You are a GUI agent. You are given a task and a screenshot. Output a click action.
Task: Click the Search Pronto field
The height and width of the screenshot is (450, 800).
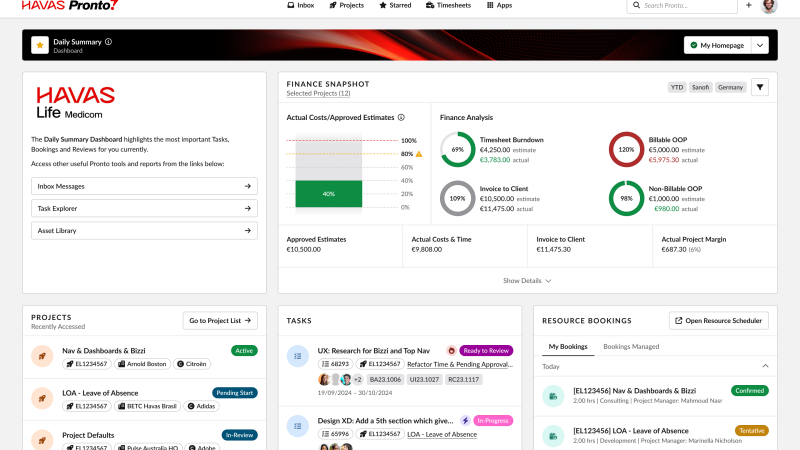tap(682, 6)
